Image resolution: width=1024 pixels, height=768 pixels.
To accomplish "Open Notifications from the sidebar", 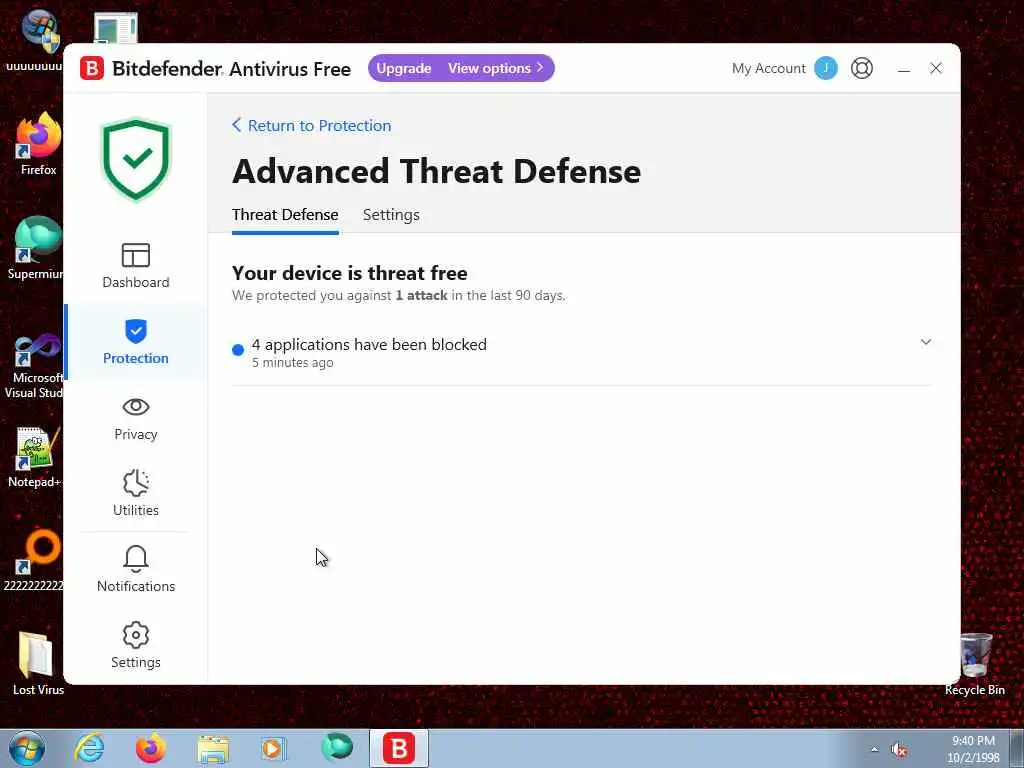I will click(136, 569).
